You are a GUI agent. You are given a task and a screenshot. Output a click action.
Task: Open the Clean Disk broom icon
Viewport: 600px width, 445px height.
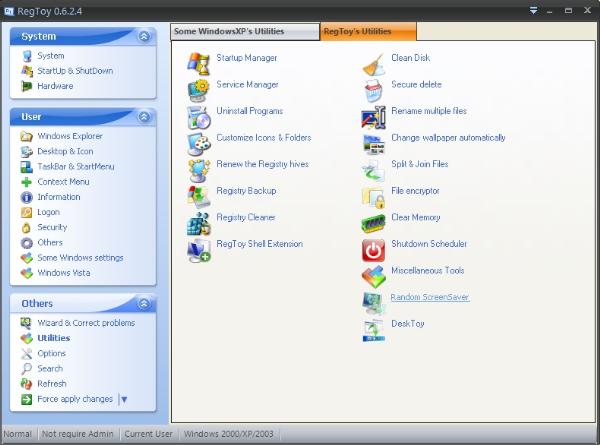(x=373, y=64)
